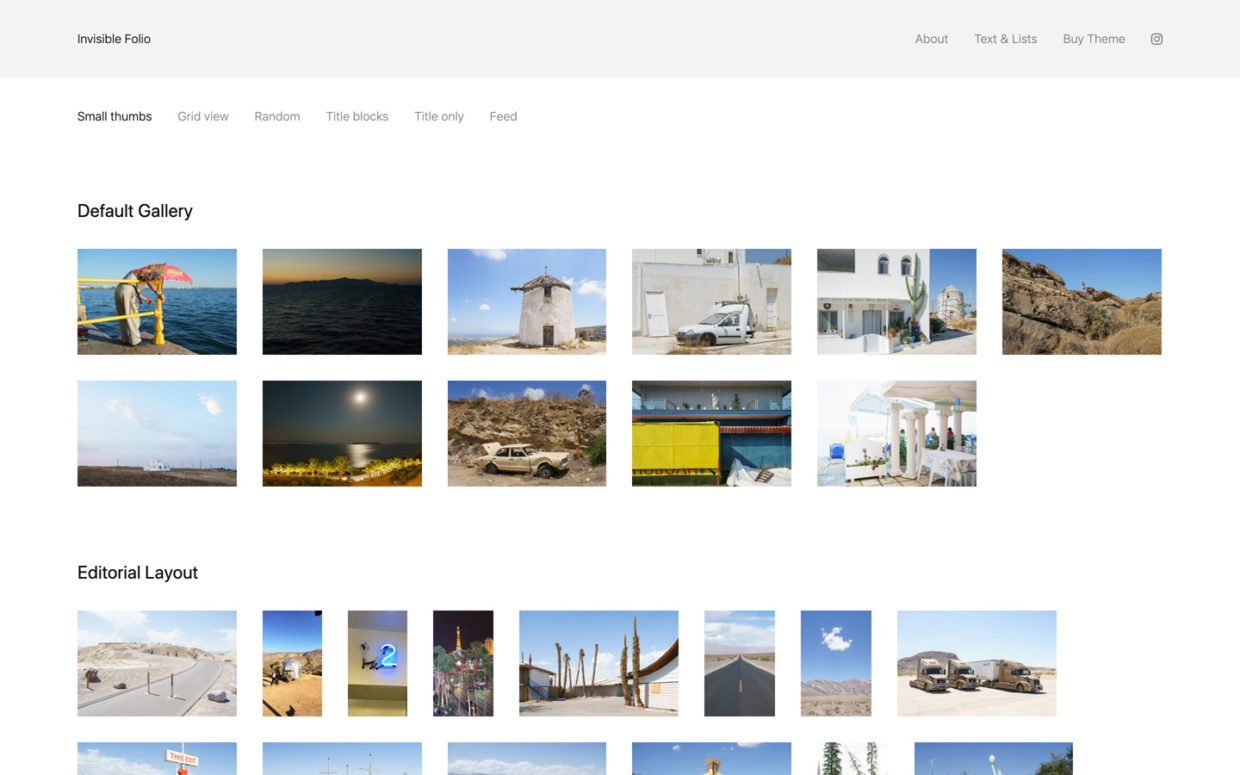This screenshot has width=1240, height=775.
Task: Open the About page
Action: tap(931, 39)
